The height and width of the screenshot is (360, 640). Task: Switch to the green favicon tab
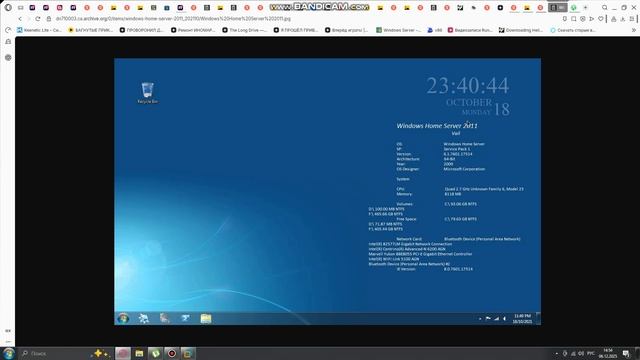pos(573,7)
